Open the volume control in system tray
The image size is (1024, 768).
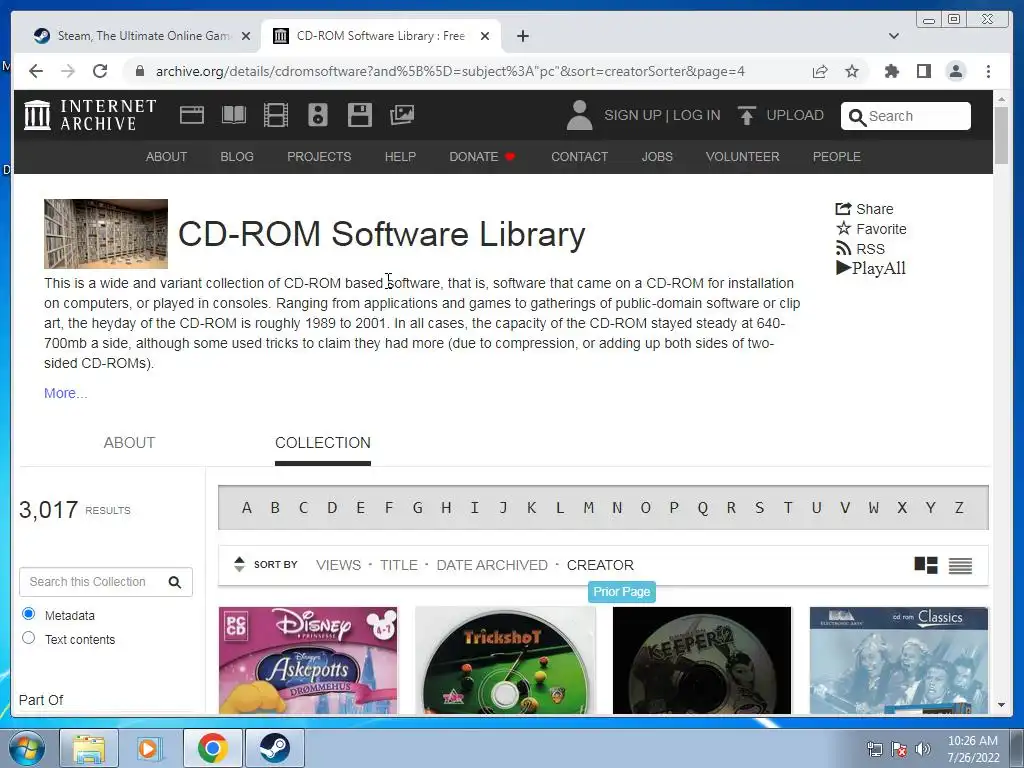(922, 749)
